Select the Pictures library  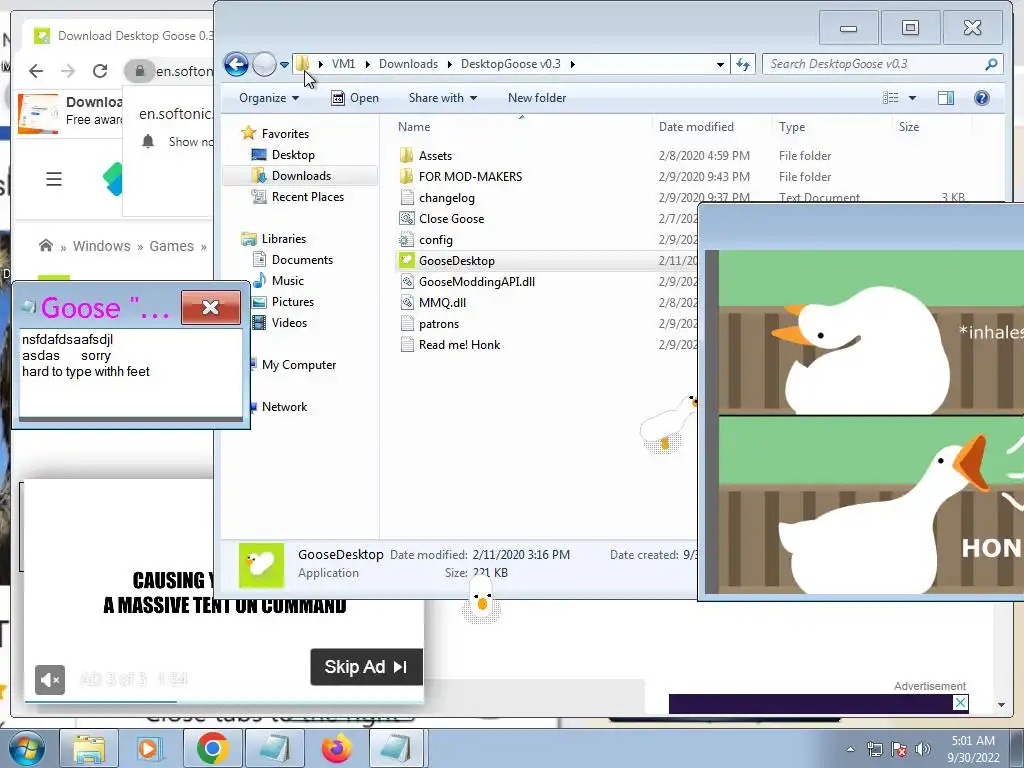[x=293, y=302]
